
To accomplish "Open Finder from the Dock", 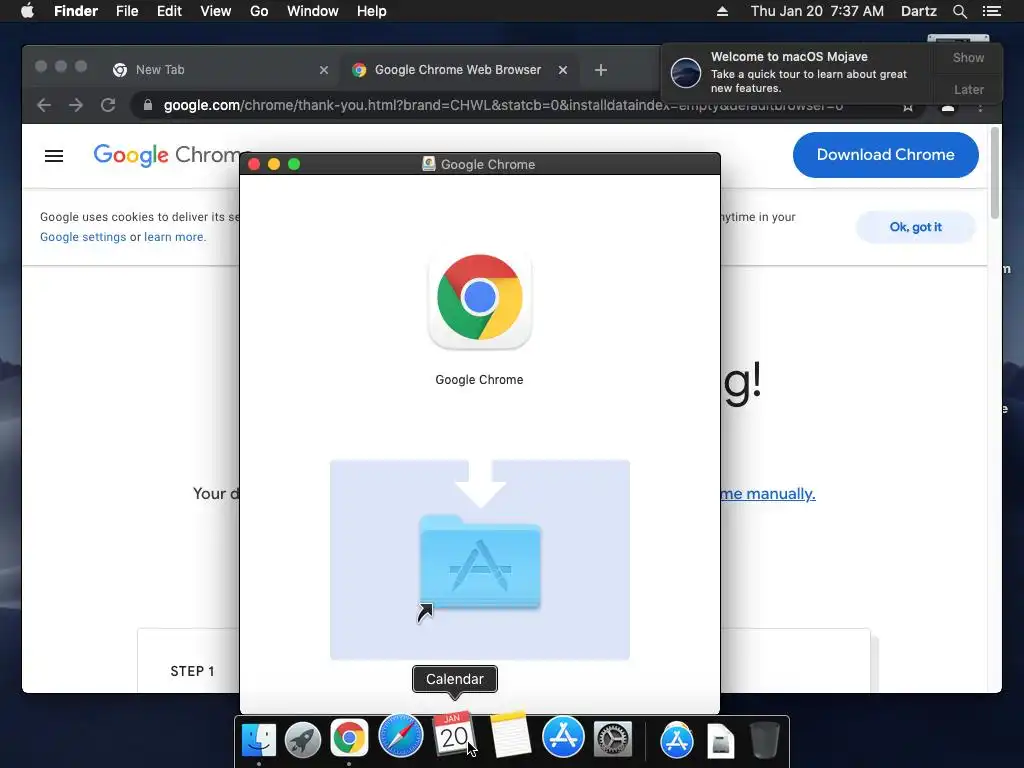I will (x=259, y=739).
